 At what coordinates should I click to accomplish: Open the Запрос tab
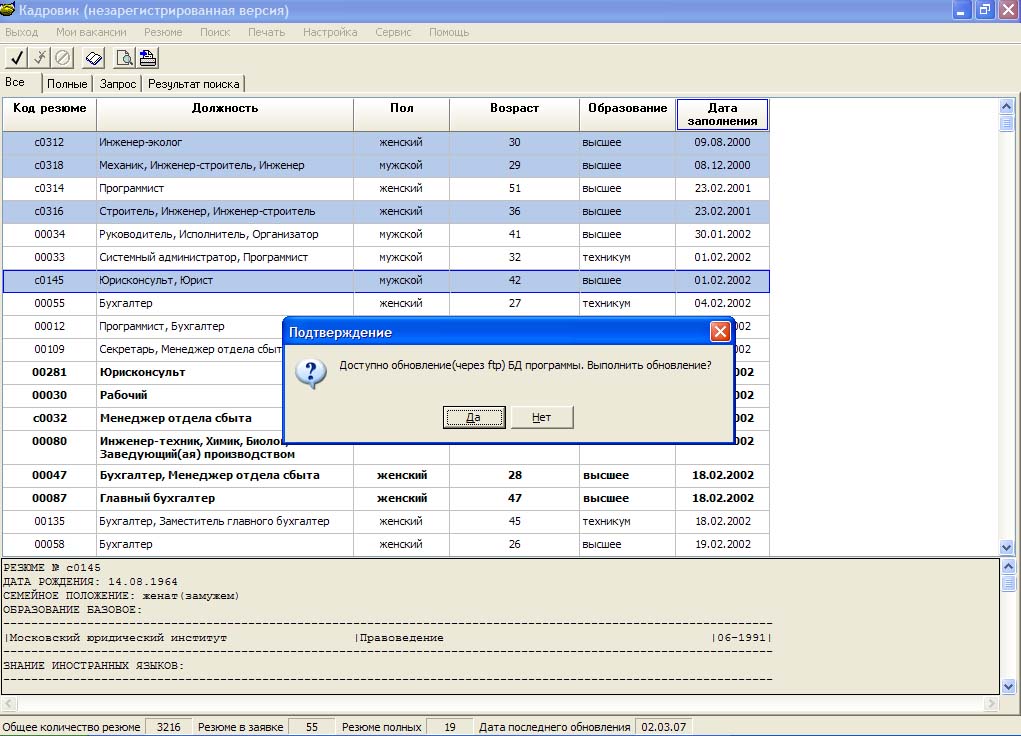118,83
